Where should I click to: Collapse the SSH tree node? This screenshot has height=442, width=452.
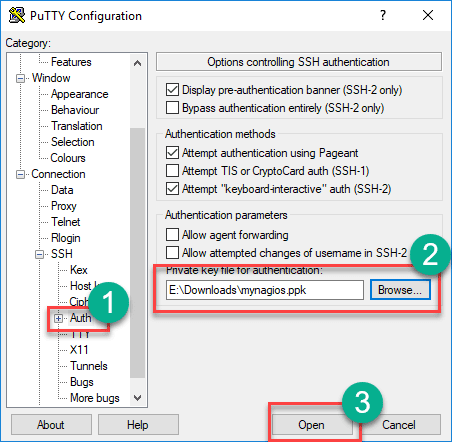40,254
